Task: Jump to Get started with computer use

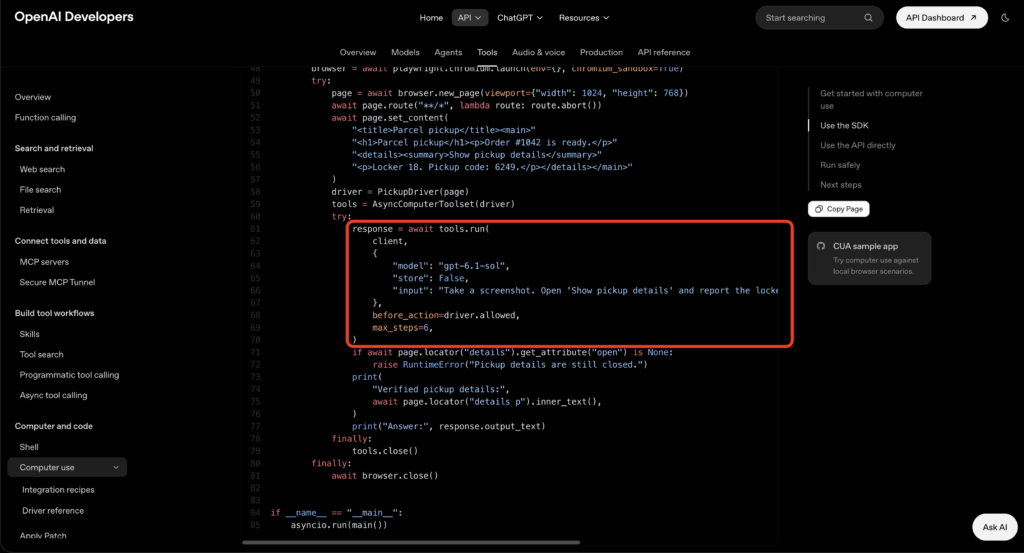Action: pyautogui.click(x=871, y=99)
